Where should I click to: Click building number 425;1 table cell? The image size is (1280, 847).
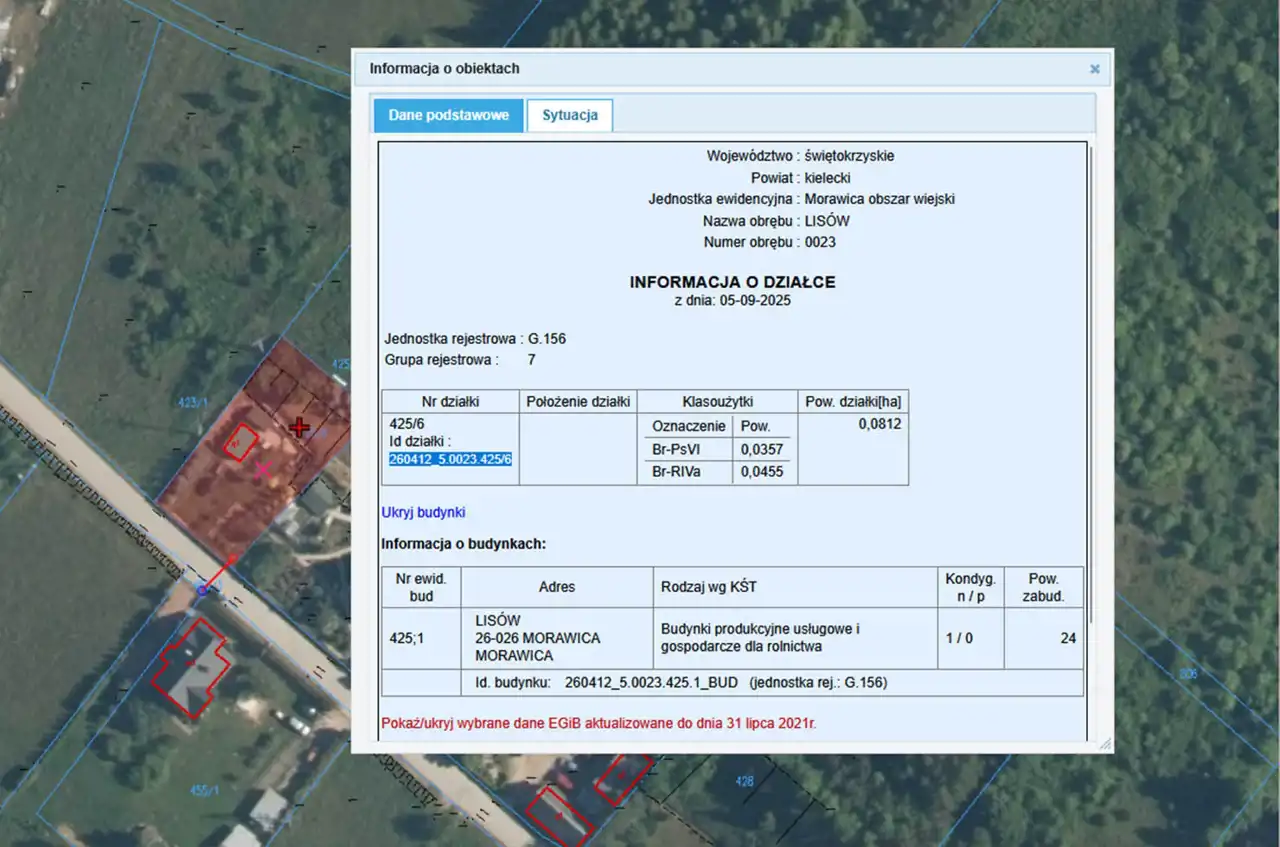coord(407,638)
